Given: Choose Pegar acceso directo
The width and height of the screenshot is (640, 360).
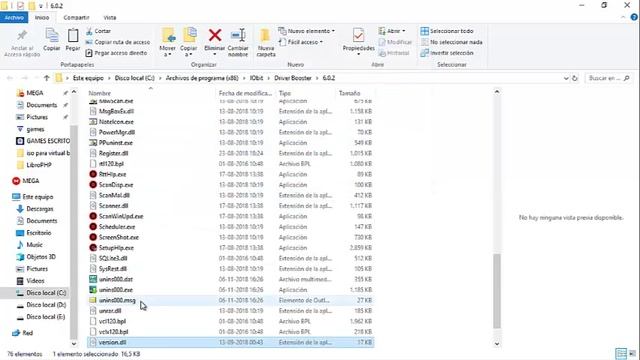Looking at the screenshot, I should point(116,53).
